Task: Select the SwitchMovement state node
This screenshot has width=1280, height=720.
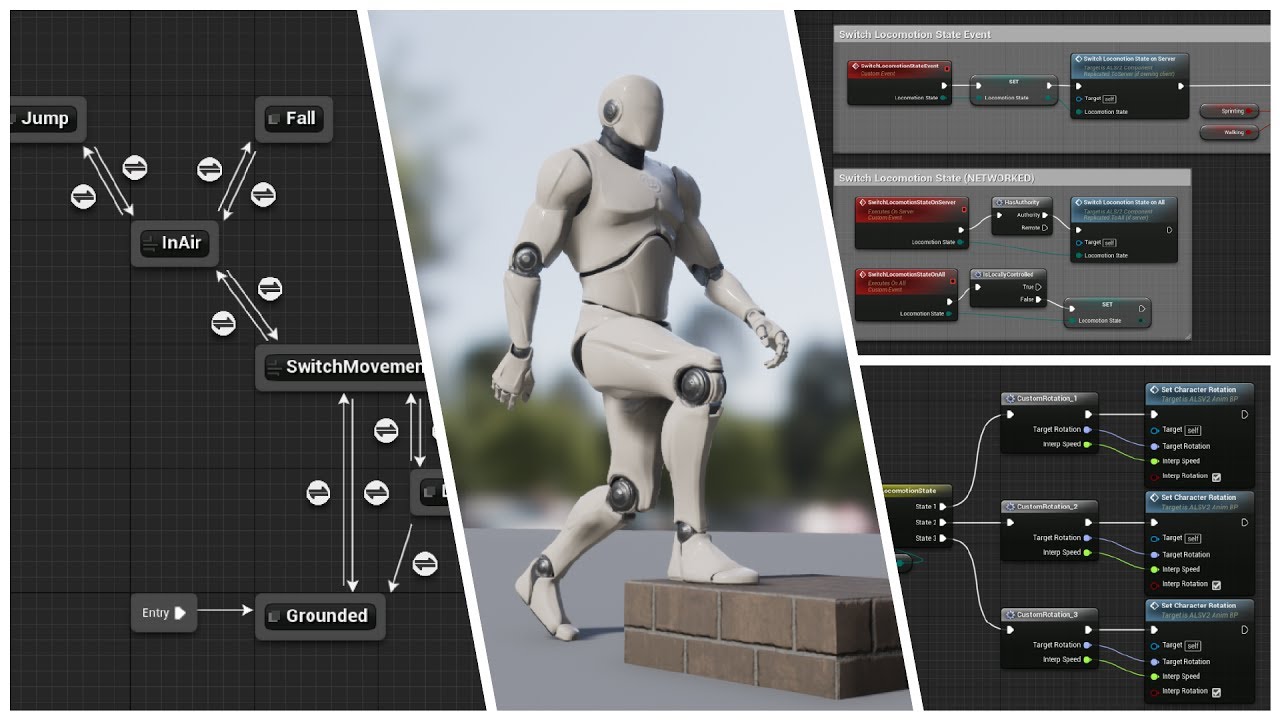Action: pyautogui.click(x=342, y=367)
